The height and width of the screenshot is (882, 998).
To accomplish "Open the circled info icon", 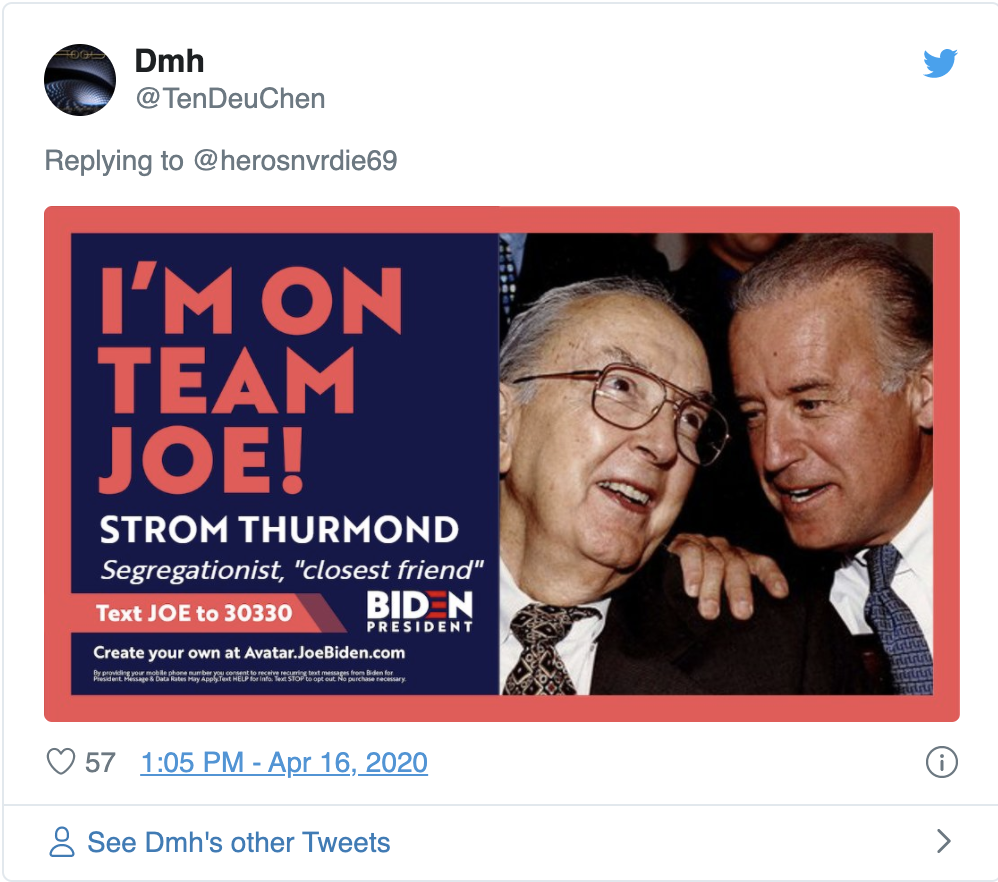I will pyautogui.click(x=941, y=763).
